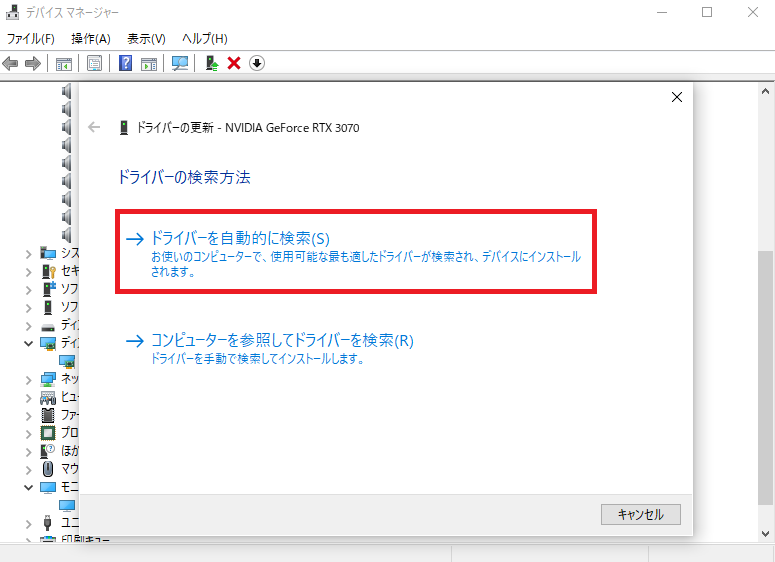Open the ファイル(F) menu
This screenshot has width=775, height=562.
pyautogui.click(x=31, y=39)
